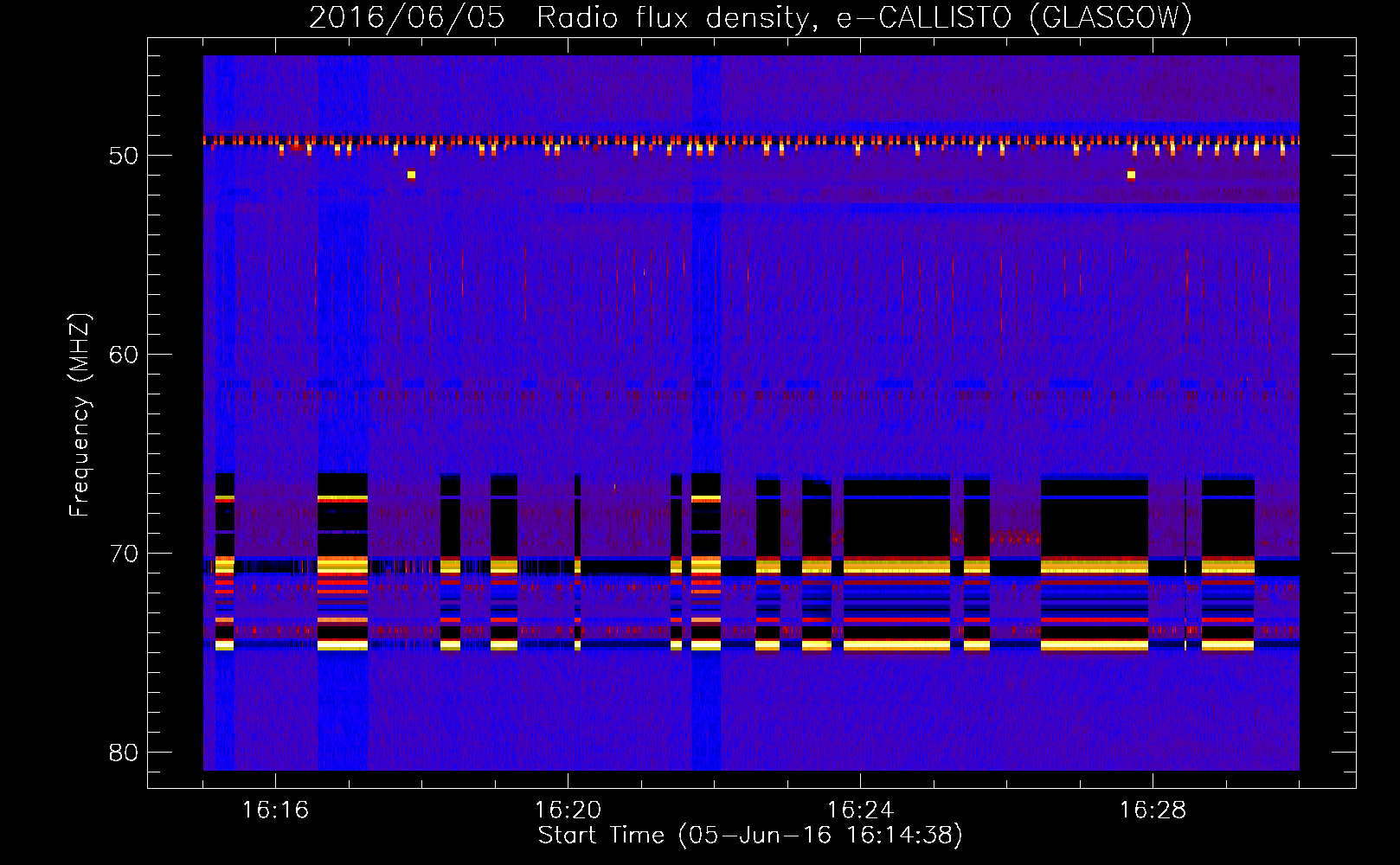This screenshot has width=1400, height=865.
Task: Click the 60 frequency tick label
Action: point(124,355)
